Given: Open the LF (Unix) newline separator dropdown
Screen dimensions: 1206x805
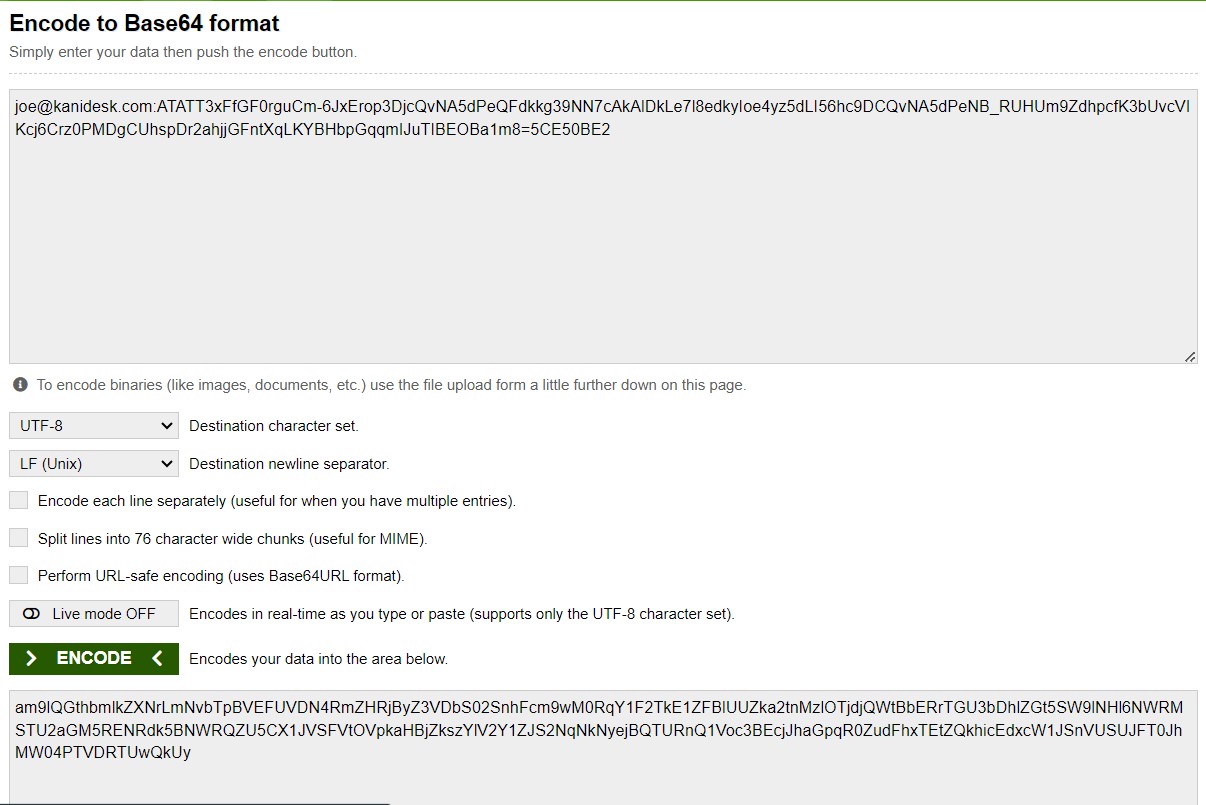Looking at the screenshot, I should [94, 464].
